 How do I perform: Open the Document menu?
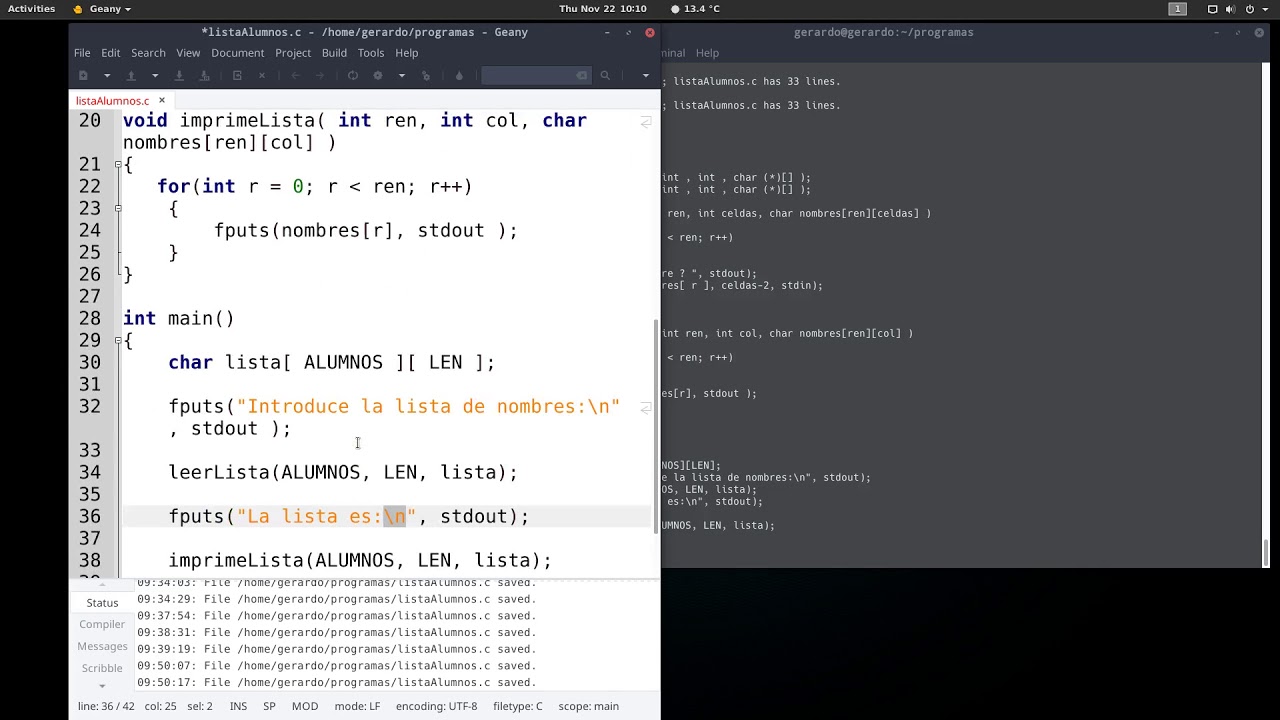238,53
